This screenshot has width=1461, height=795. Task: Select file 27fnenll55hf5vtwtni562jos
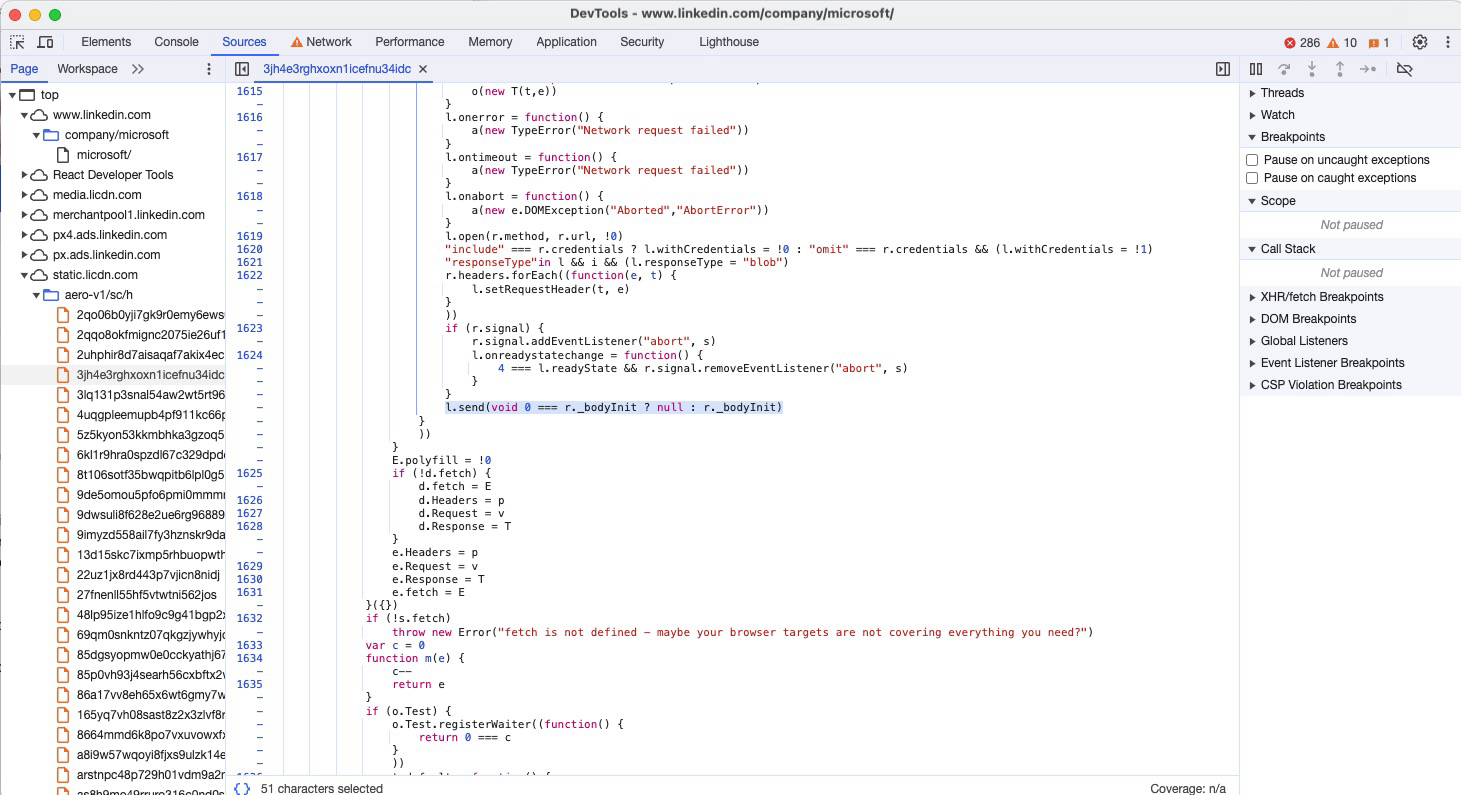coord(146,594)
